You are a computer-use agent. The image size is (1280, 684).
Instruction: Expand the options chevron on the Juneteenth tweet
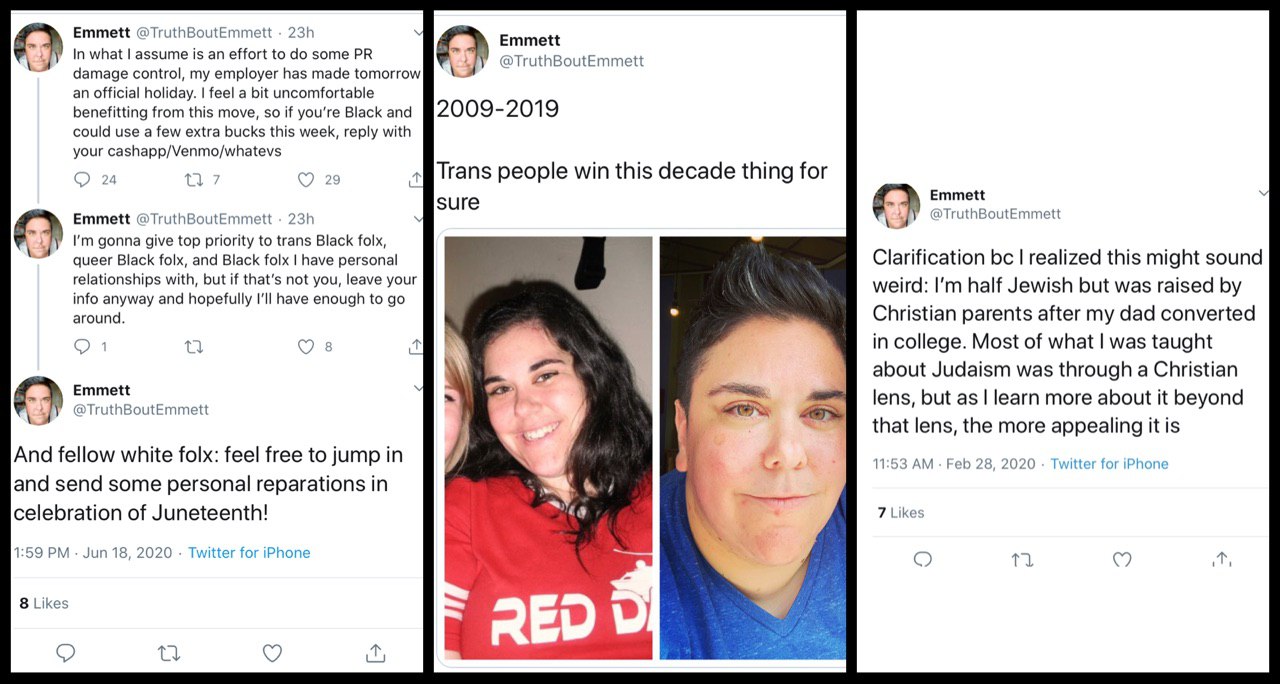[417, 388]
